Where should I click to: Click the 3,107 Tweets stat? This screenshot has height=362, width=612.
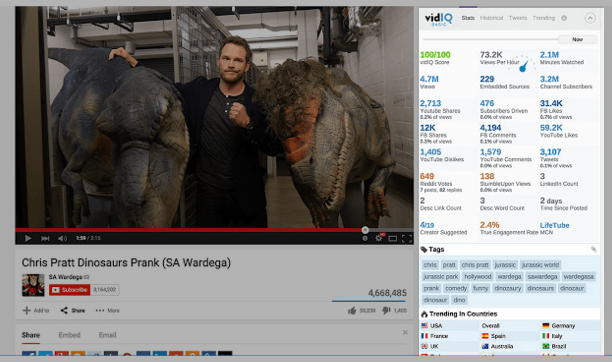coord(556,158)
